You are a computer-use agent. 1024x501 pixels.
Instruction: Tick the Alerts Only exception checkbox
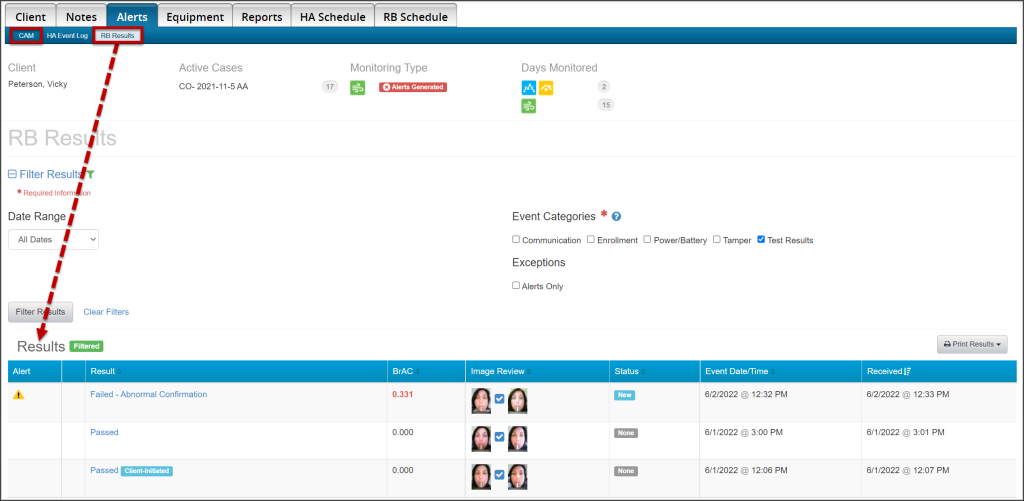(516, 286)
